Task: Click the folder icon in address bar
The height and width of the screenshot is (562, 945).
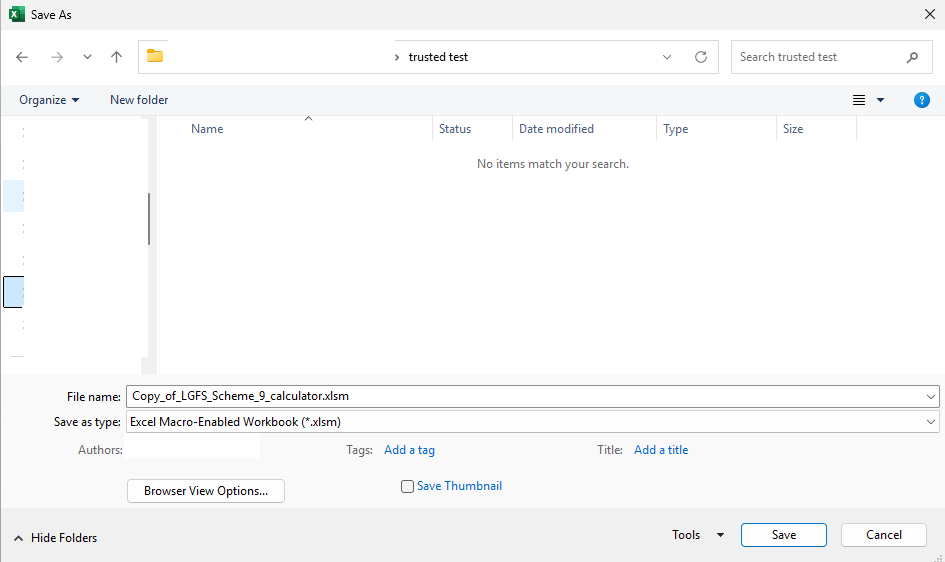Action: click(155, 56)
